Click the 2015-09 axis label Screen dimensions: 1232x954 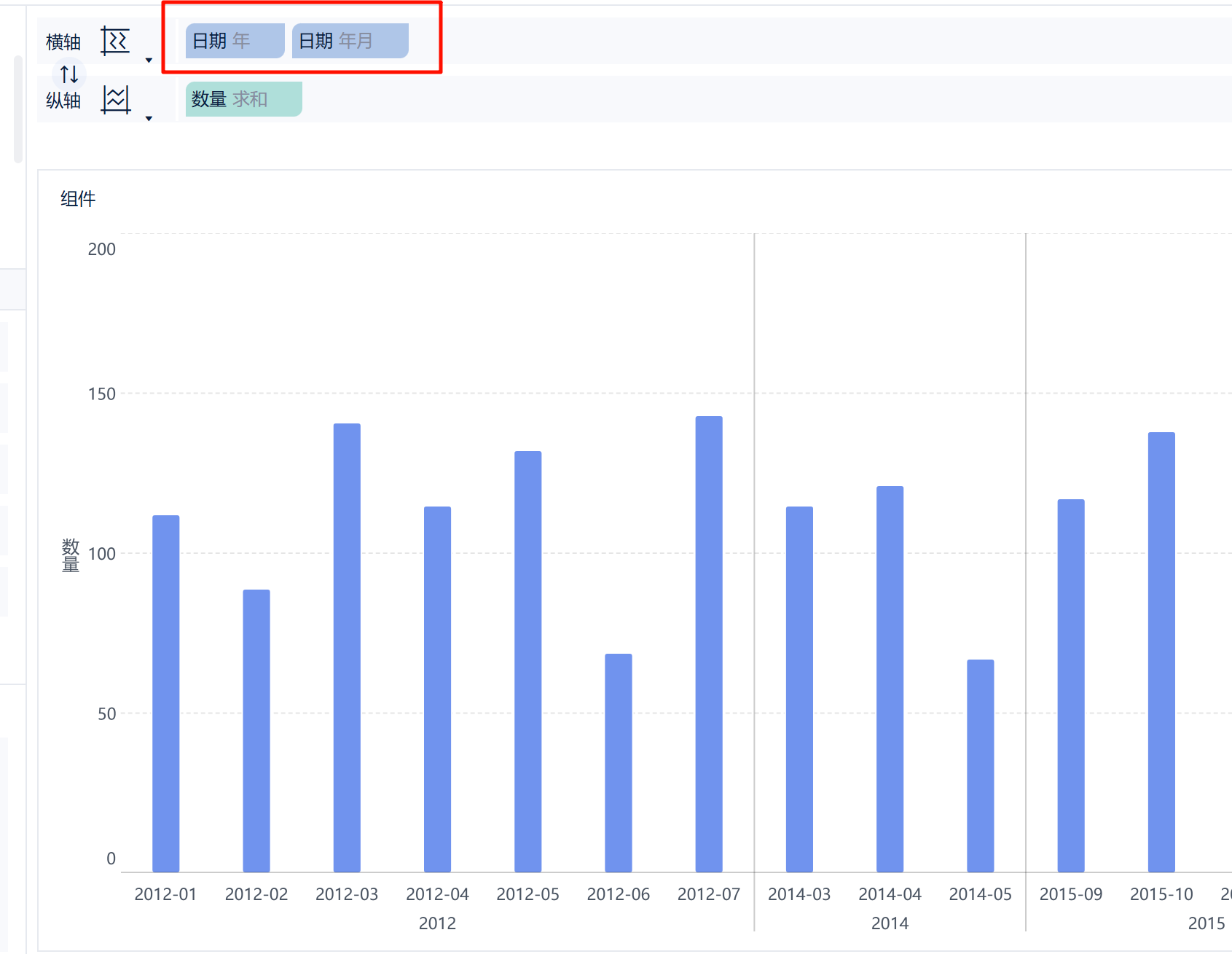pos(1071,894)
